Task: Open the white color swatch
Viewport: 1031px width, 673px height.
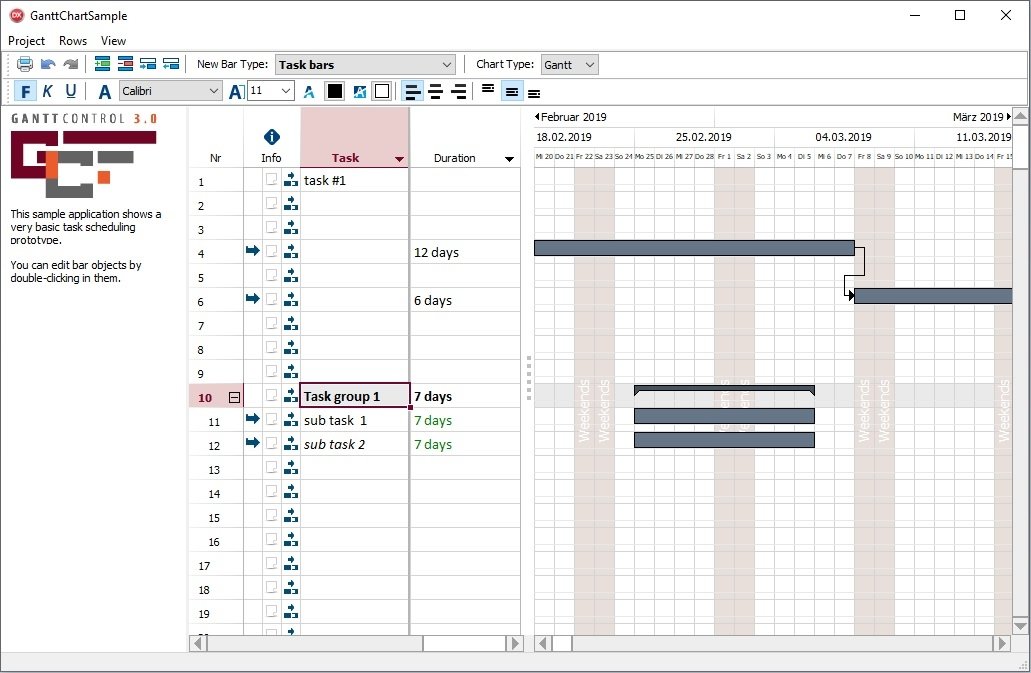Action: [x=382, y=91]
